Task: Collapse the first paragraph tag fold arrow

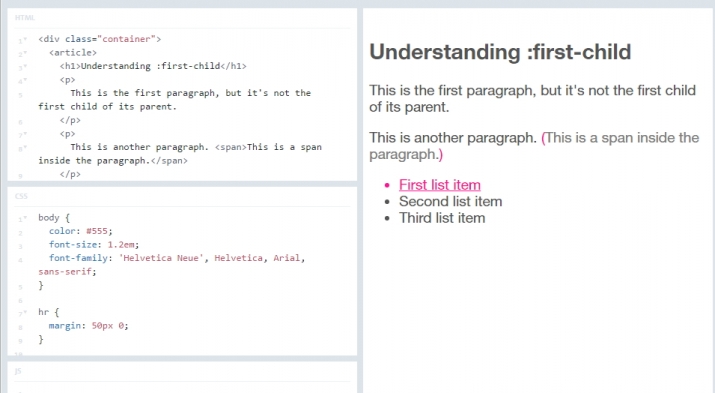Action: 26,80
